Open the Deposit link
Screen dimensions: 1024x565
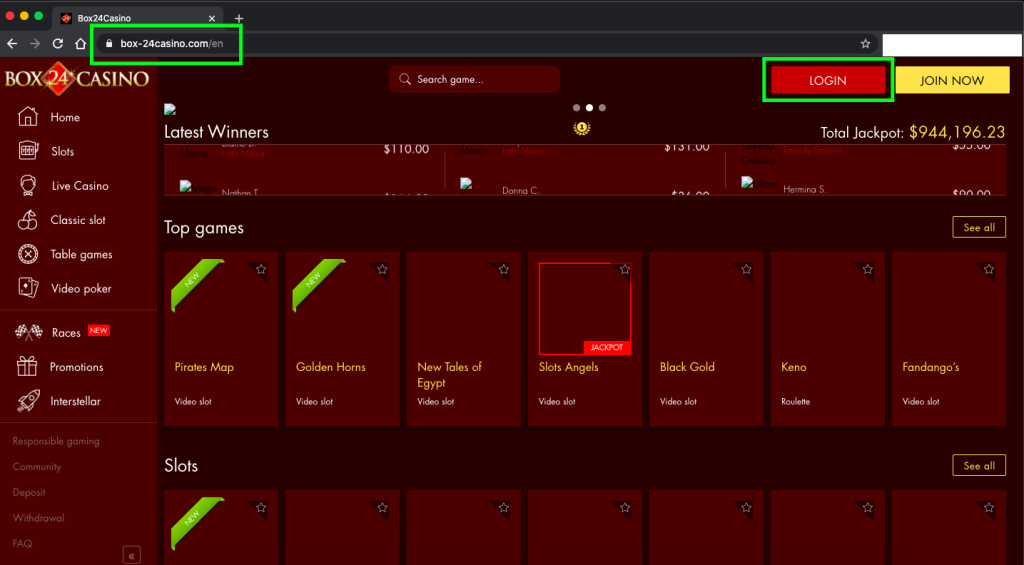(29, 492)
